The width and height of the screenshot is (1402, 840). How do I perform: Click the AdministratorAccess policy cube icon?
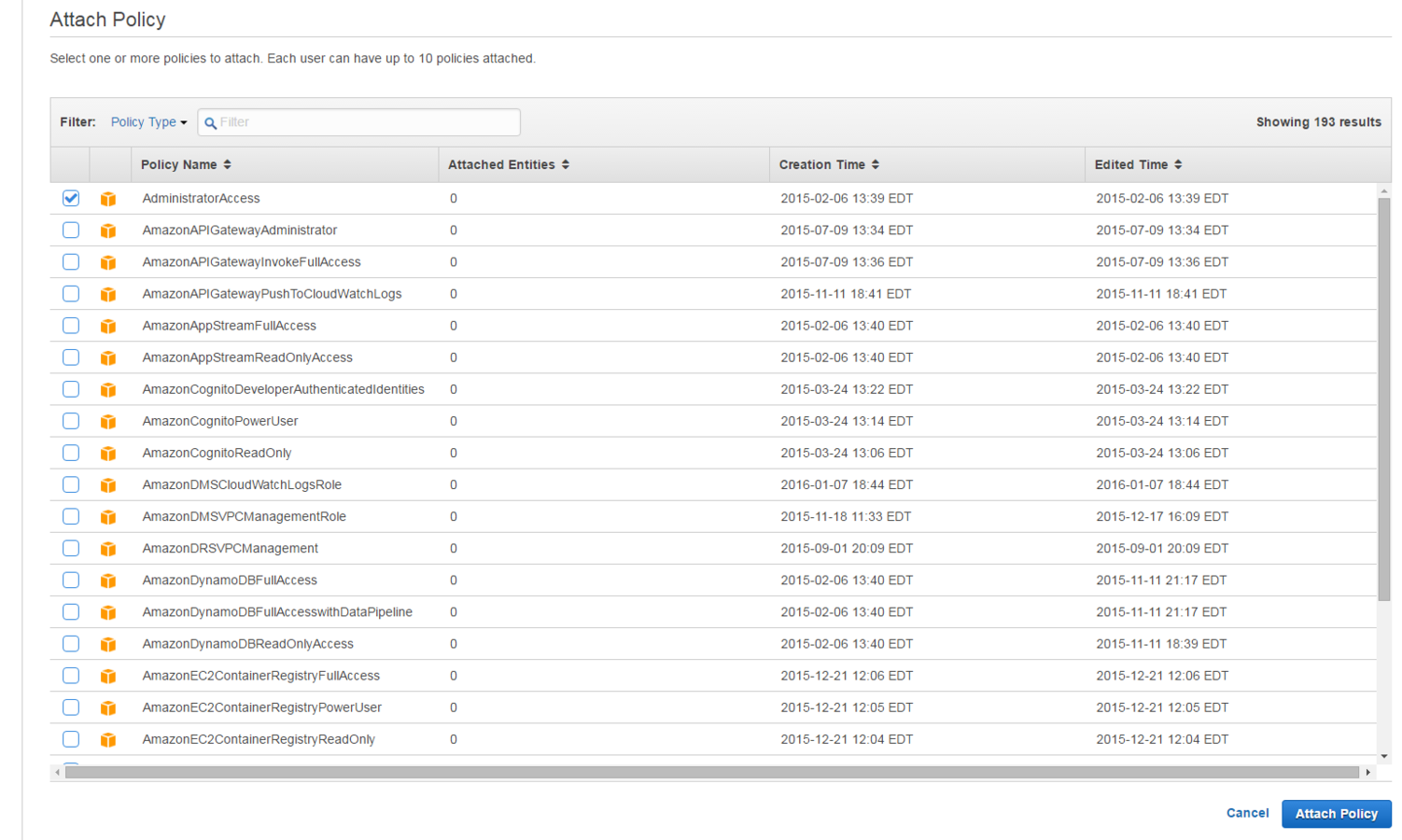pyautogui.click(x=108, y=199)
